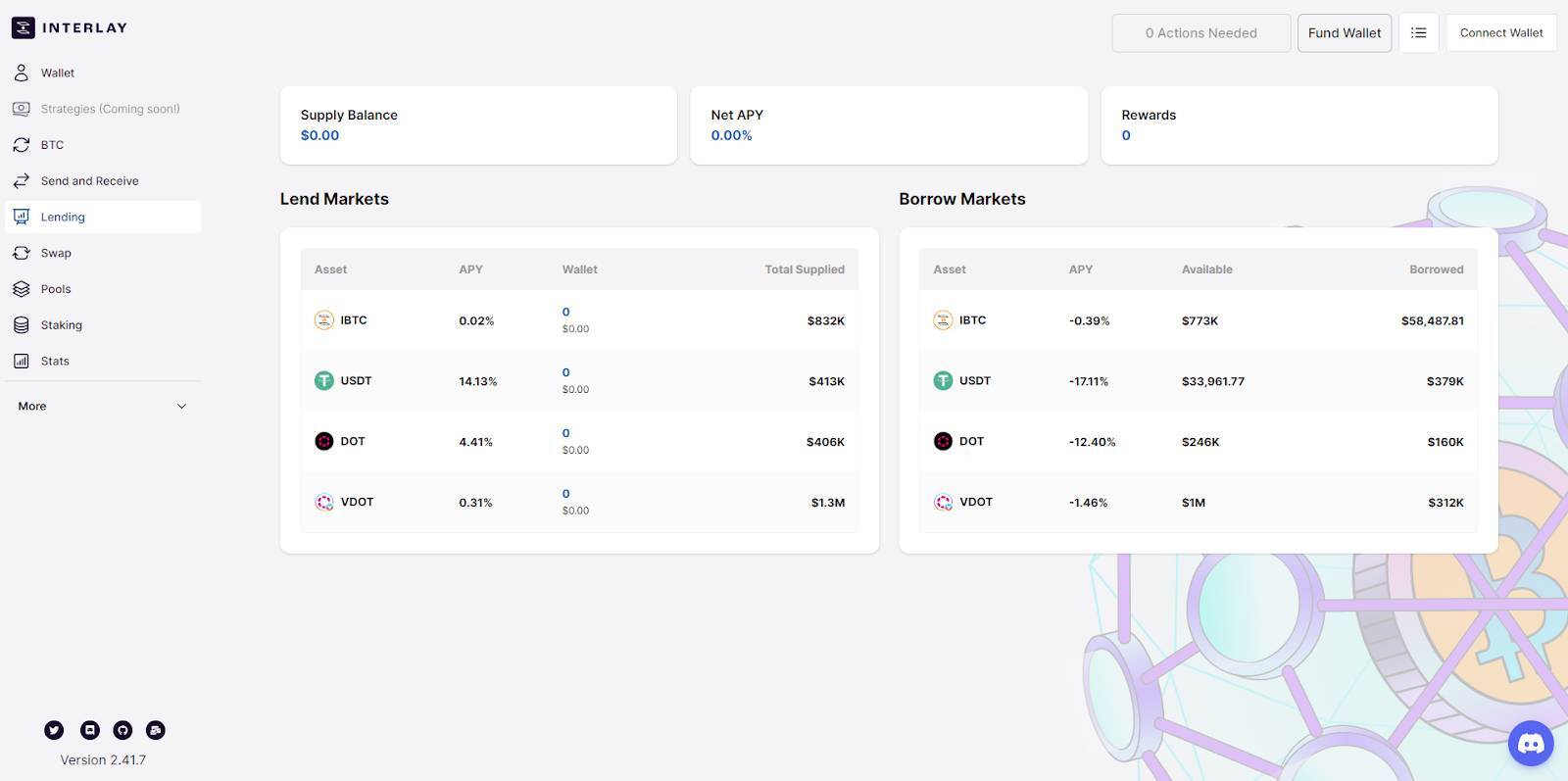
Task: Click the Pools layers icon in sidebar
Action: (x=22, y=289)
